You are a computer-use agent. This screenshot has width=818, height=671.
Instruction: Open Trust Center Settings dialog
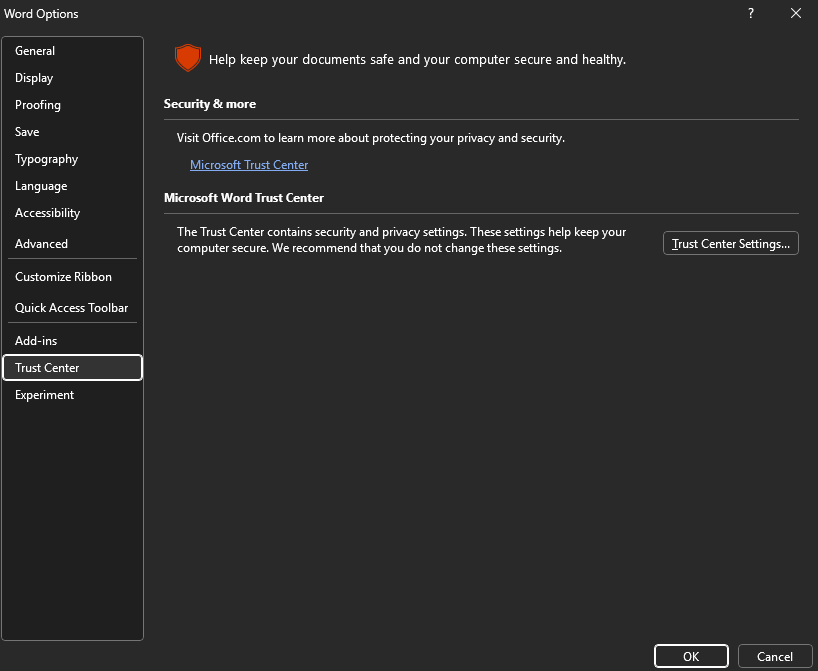[730, 244]
